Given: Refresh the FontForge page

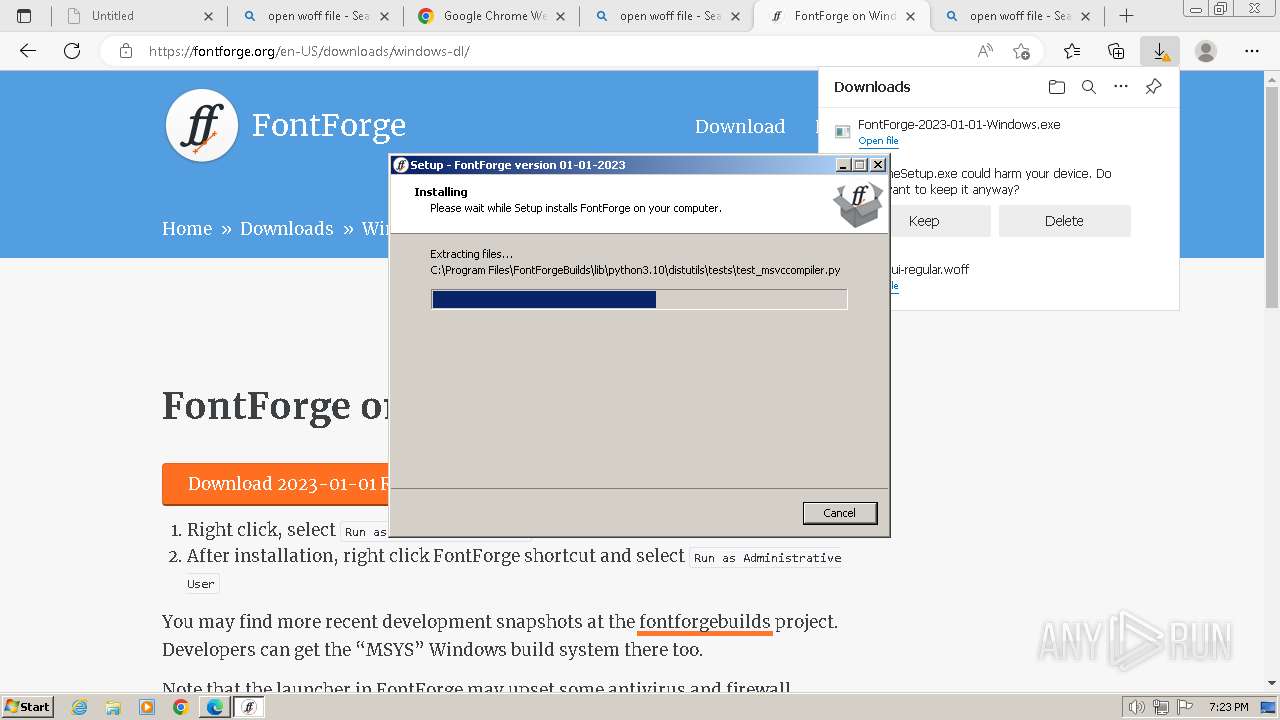Looking at the screenshot, I should (x=72, y=51).
